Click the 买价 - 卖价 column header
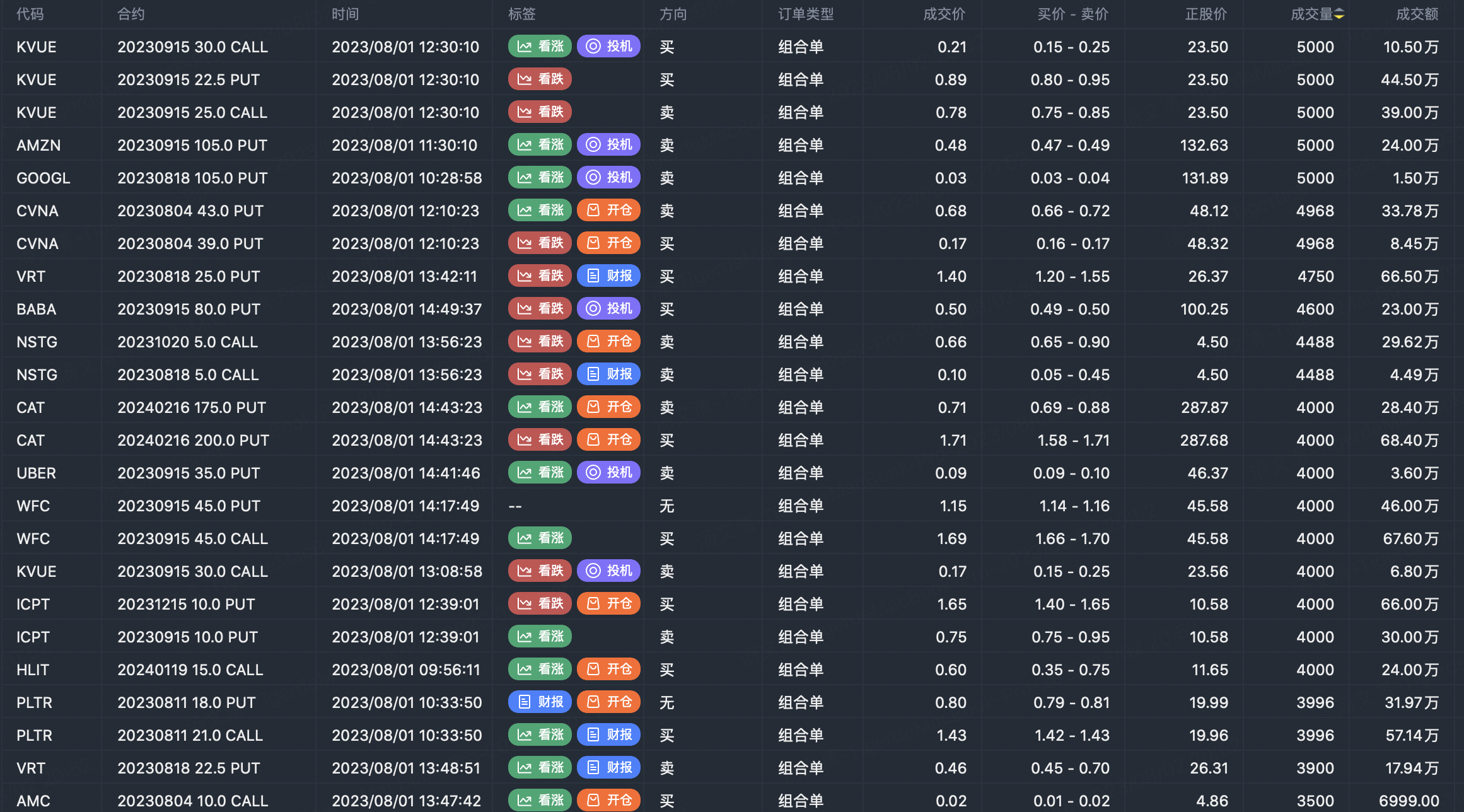 [1073, 14]
